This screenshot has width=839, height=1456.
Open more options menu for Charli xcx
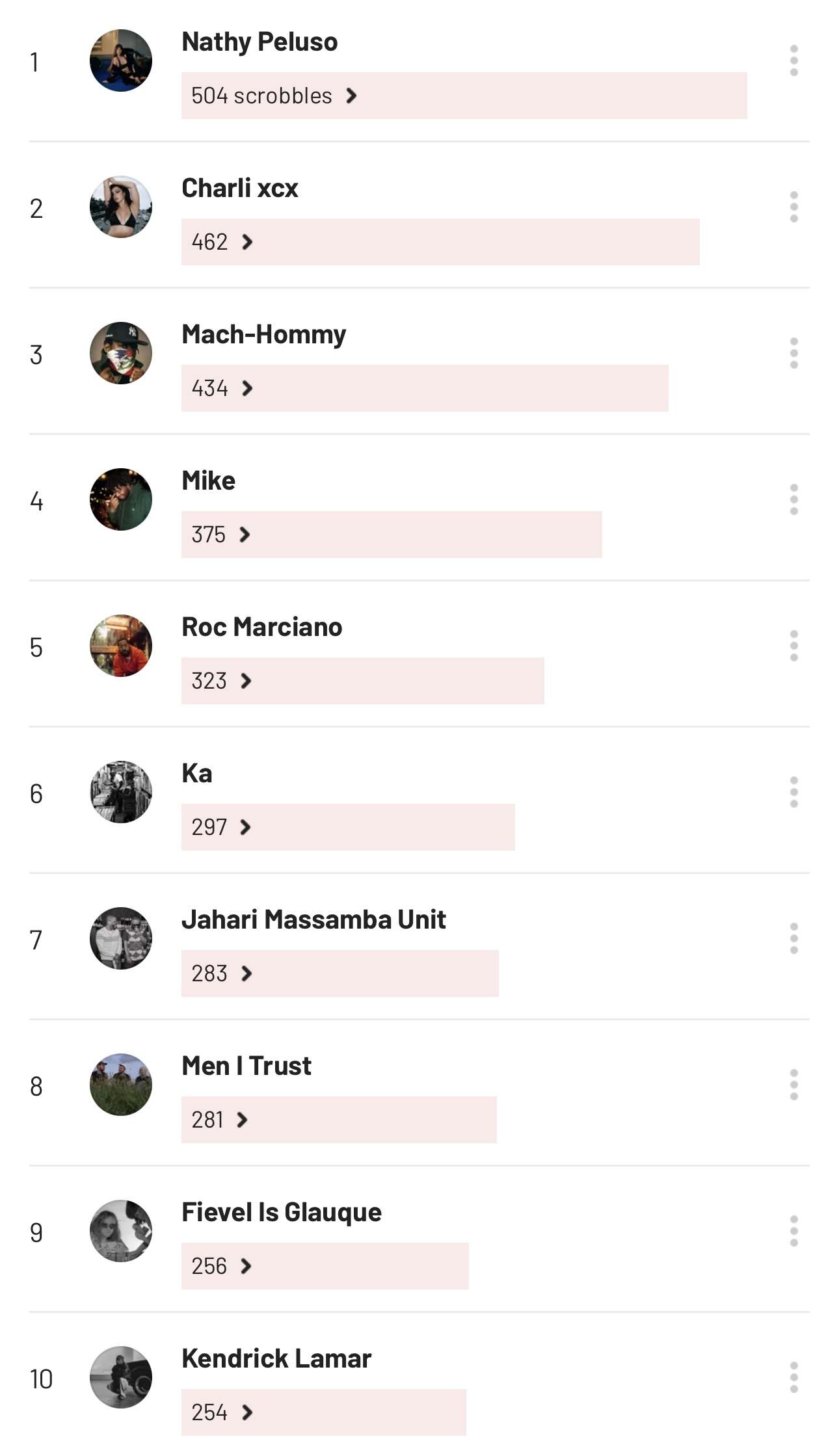click(793, 207)
